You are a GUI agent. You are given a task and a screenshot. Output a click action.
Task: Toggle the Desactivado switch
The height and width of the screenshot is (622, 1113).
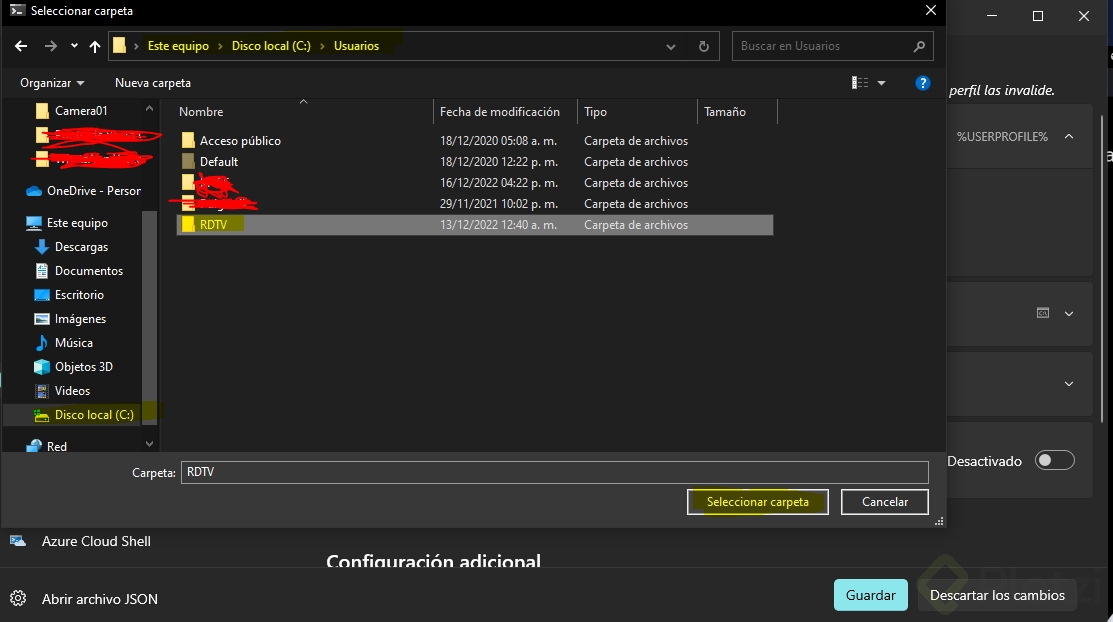pyautogui.click(x=1054, y=461)
